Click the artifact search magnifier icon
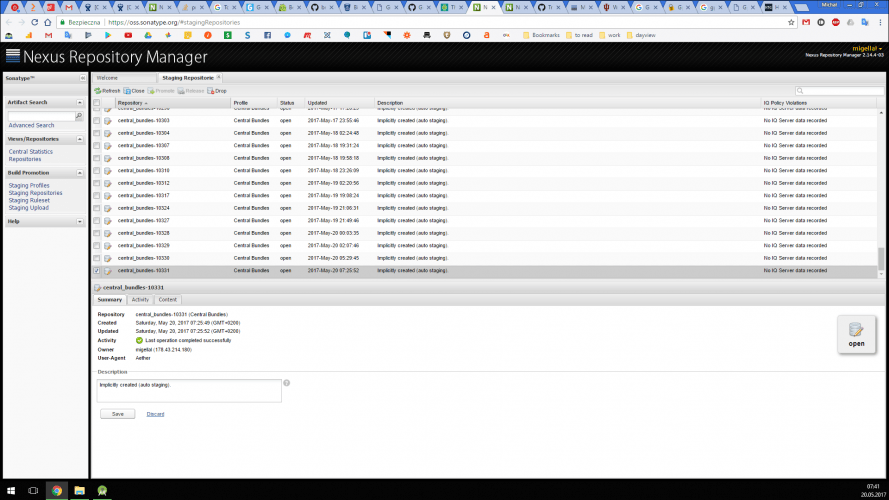The image size is (889, 500). click(79, 116)
